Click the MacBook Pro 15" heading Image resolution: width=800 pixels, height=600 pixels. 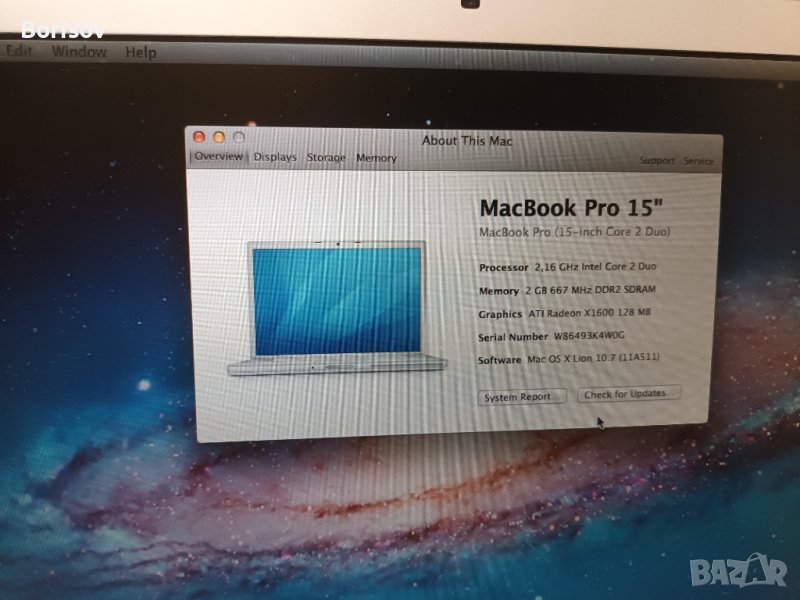tap(571, 208)
